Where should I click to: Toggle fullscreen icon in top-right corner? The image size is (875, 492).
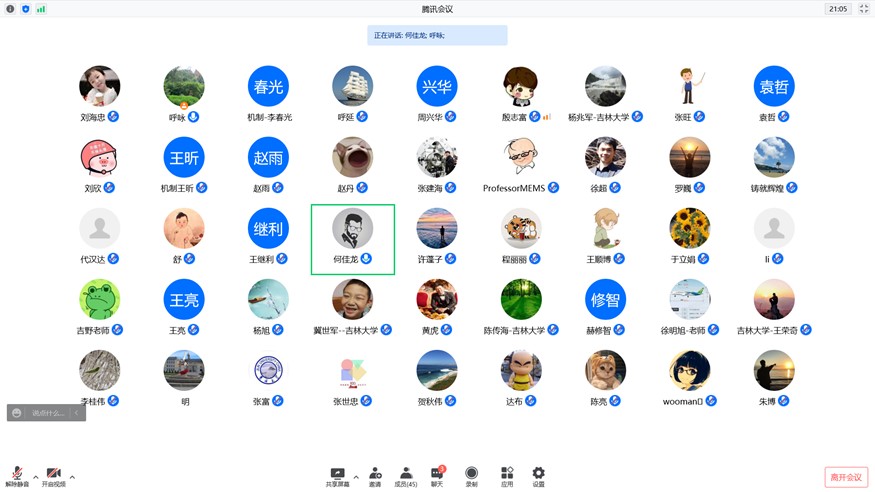point(864,9)
